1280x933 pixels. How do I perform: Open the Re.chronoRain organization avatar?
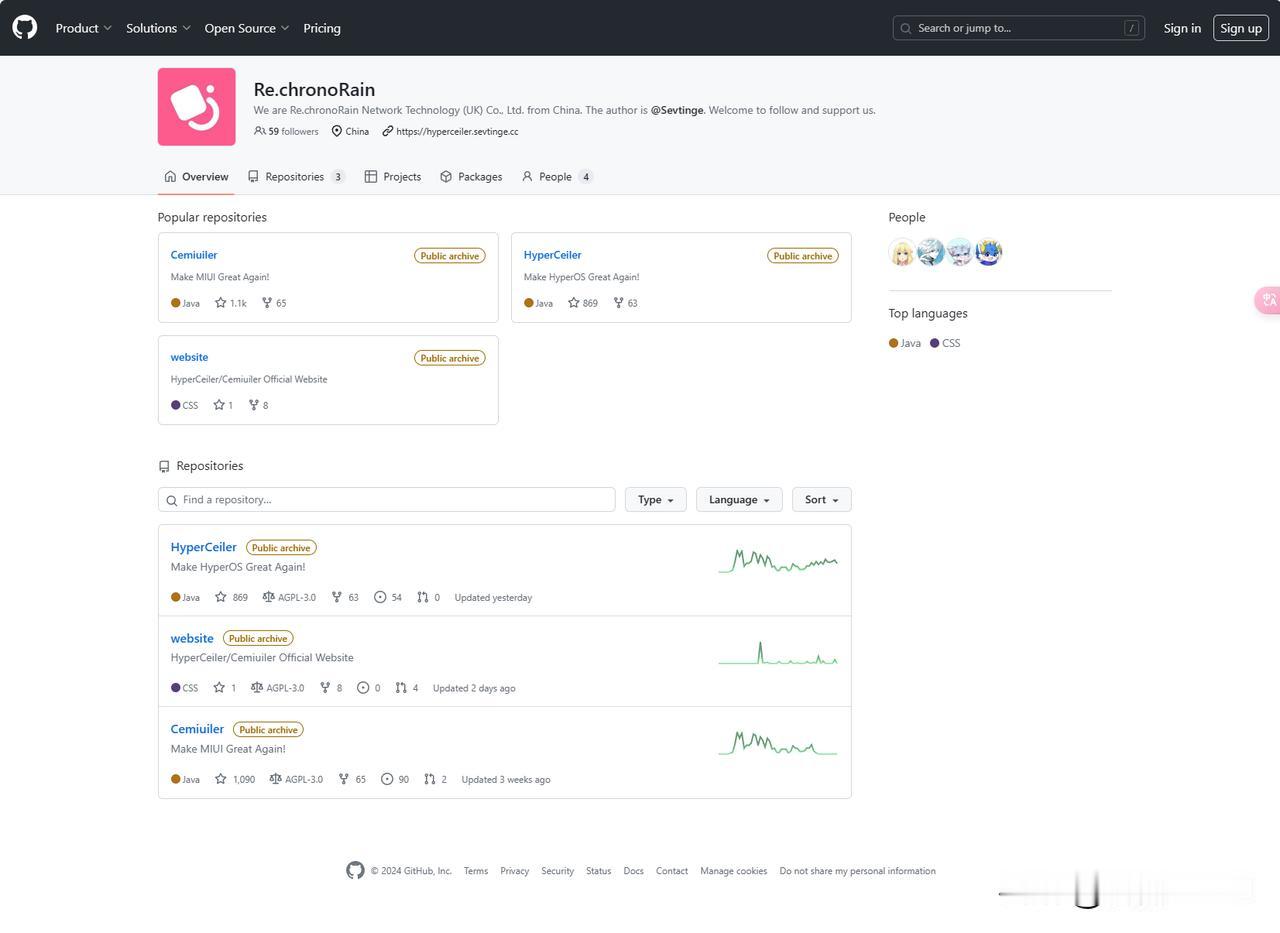pyautogui.click(x=196, y=107)
